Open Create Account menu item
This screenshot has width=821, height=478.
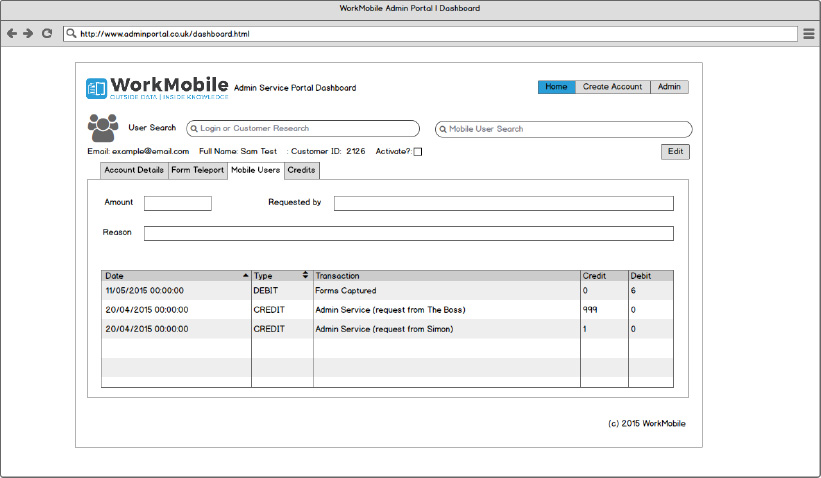[x=613, y=87]
